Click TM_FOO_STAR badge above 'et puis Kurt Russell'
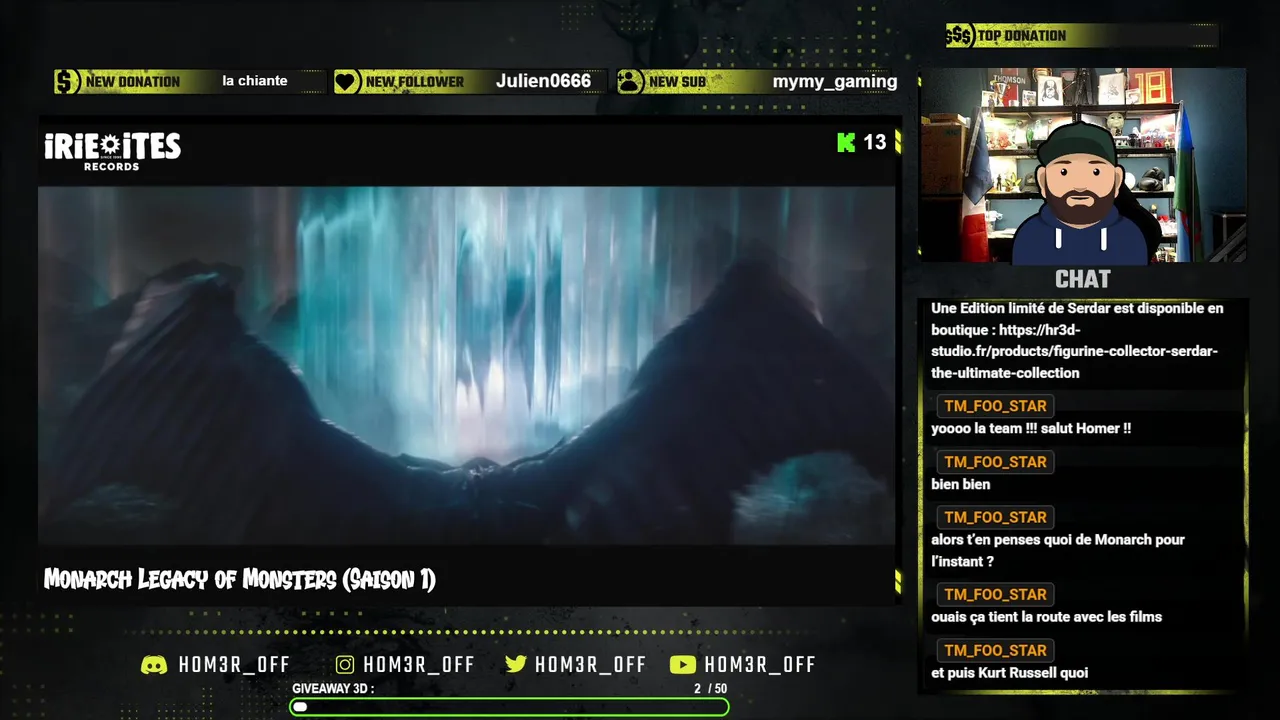The height and width of the screenshot is (720, 1280). coord(995,650)
